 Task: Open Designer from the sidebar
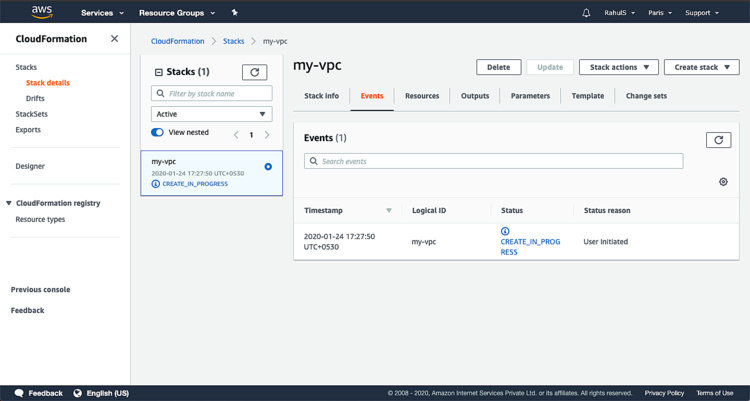click(30, 166)
